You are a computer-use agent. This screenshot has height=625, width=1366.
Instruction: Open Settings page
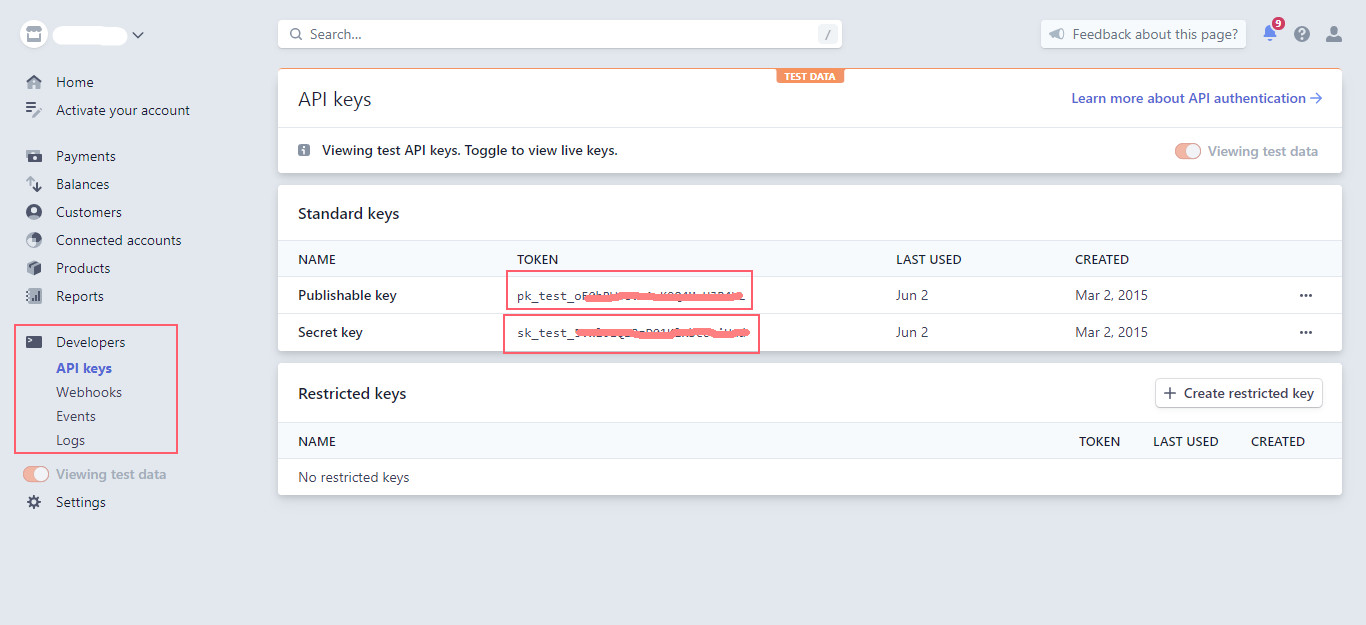pos(81,502)
